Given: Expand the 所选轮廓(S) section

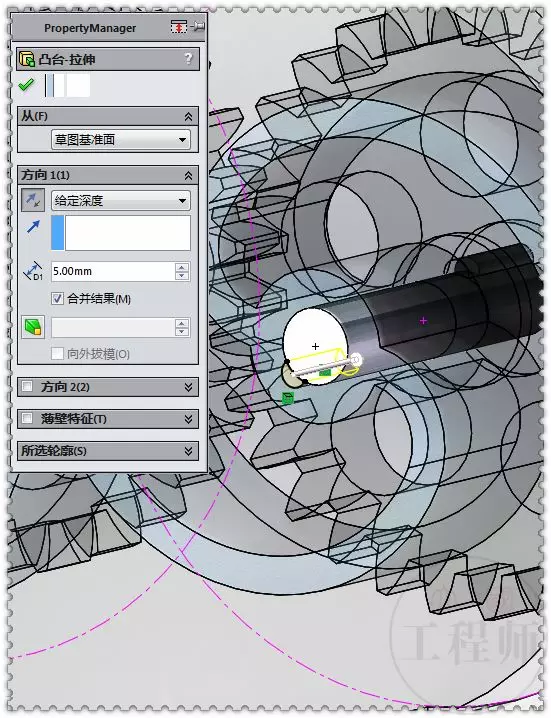Looking at the screenshot, I should point(188,451).
